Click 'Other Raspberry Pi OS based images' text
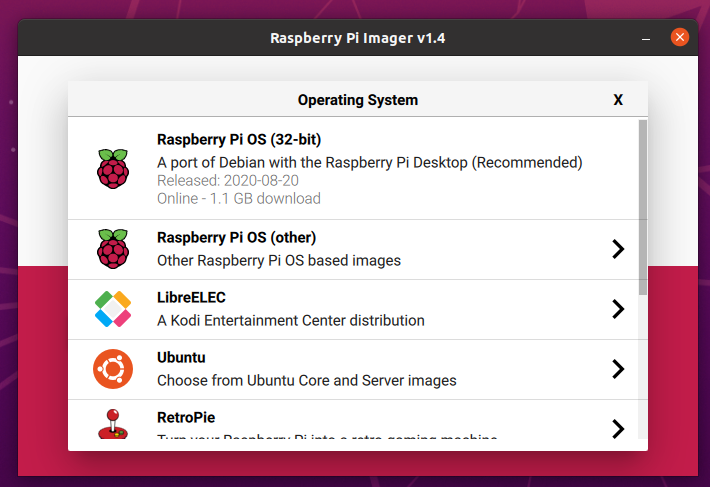 (279, 261)
